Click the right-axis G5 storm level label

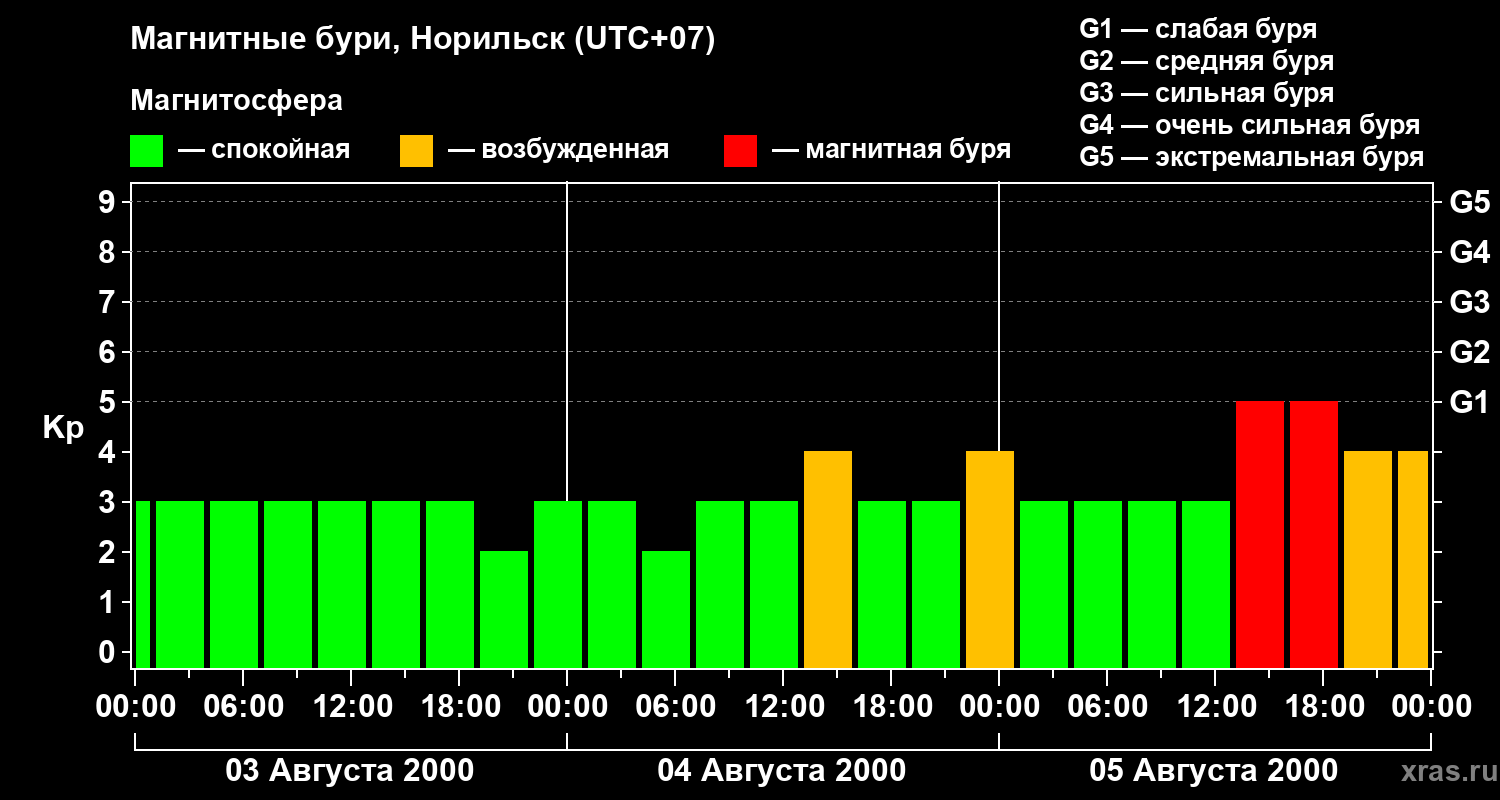tap(1469, 202)
